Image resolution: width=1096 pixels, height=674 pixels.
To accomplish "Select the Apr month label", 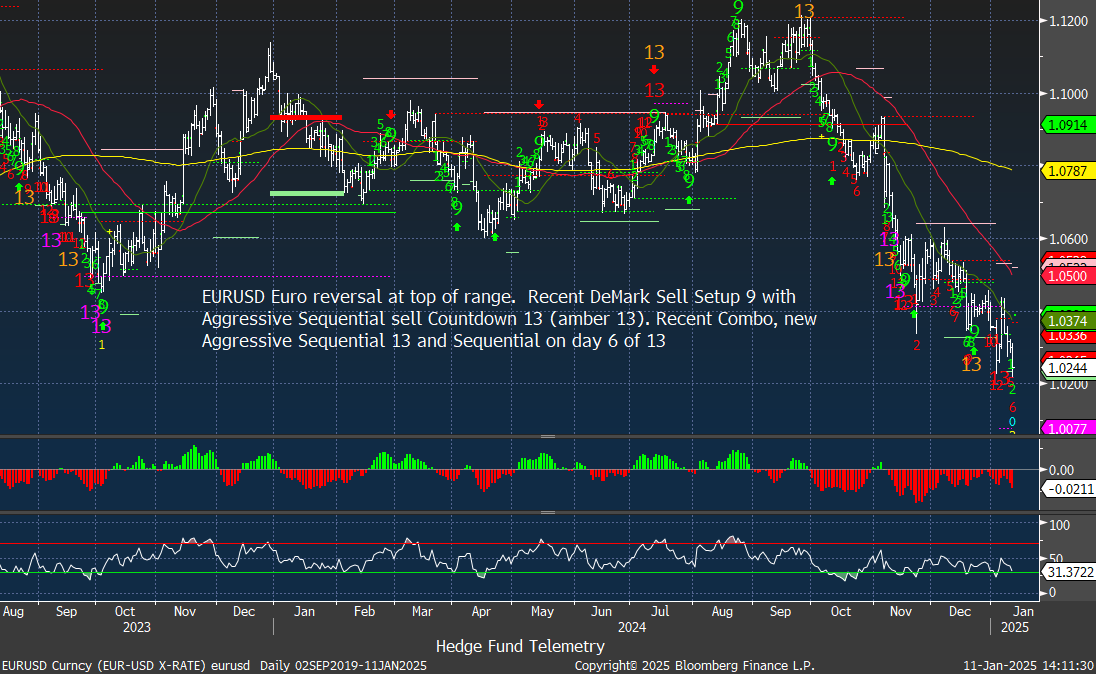I will pyautogui.click(x=481, y=612).
